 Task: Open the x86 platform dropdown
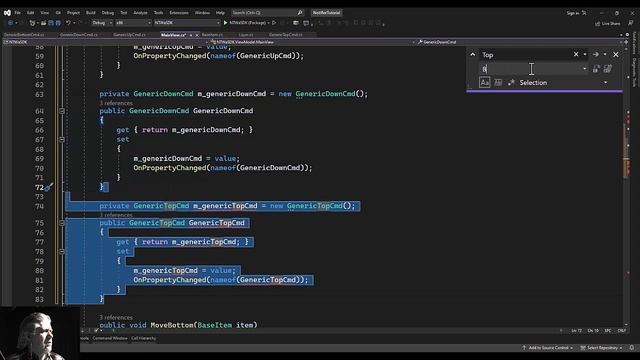tap(133, 23)
